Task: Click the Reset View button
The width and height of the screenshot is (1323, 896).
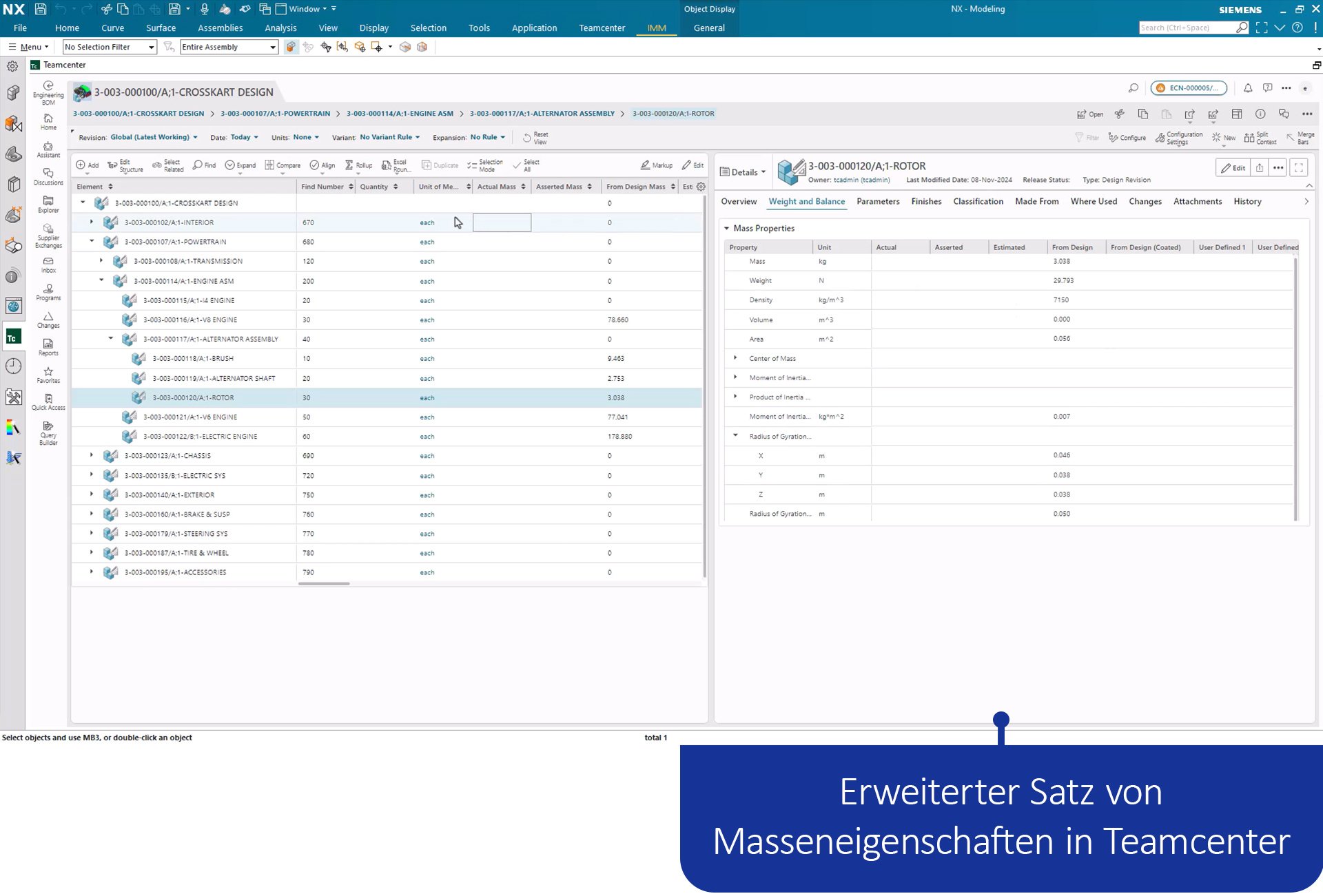Action: tap(535, 137)
